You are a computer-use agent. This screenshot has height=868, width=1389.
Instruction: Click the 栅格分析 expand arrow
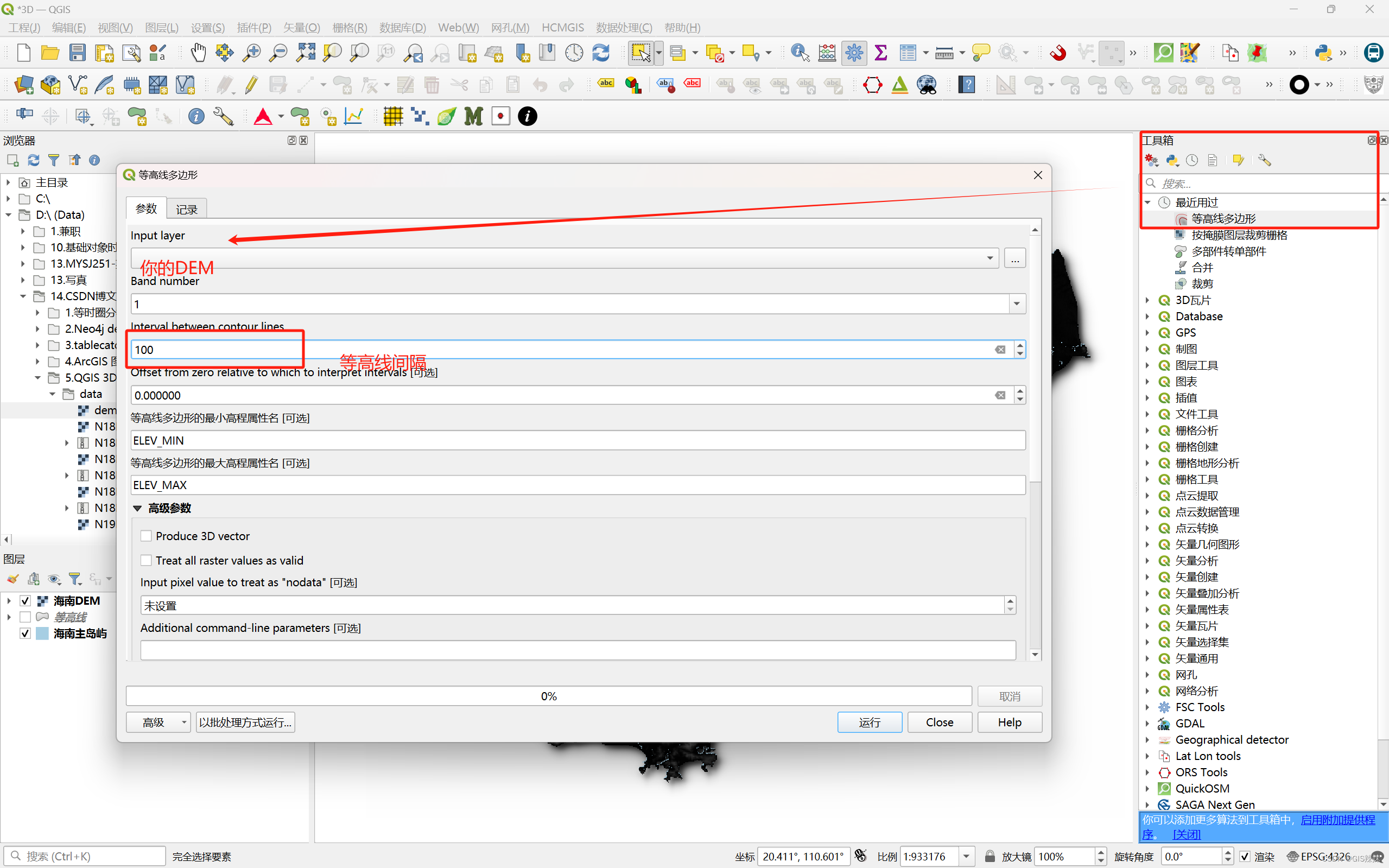pos(1147,430)
